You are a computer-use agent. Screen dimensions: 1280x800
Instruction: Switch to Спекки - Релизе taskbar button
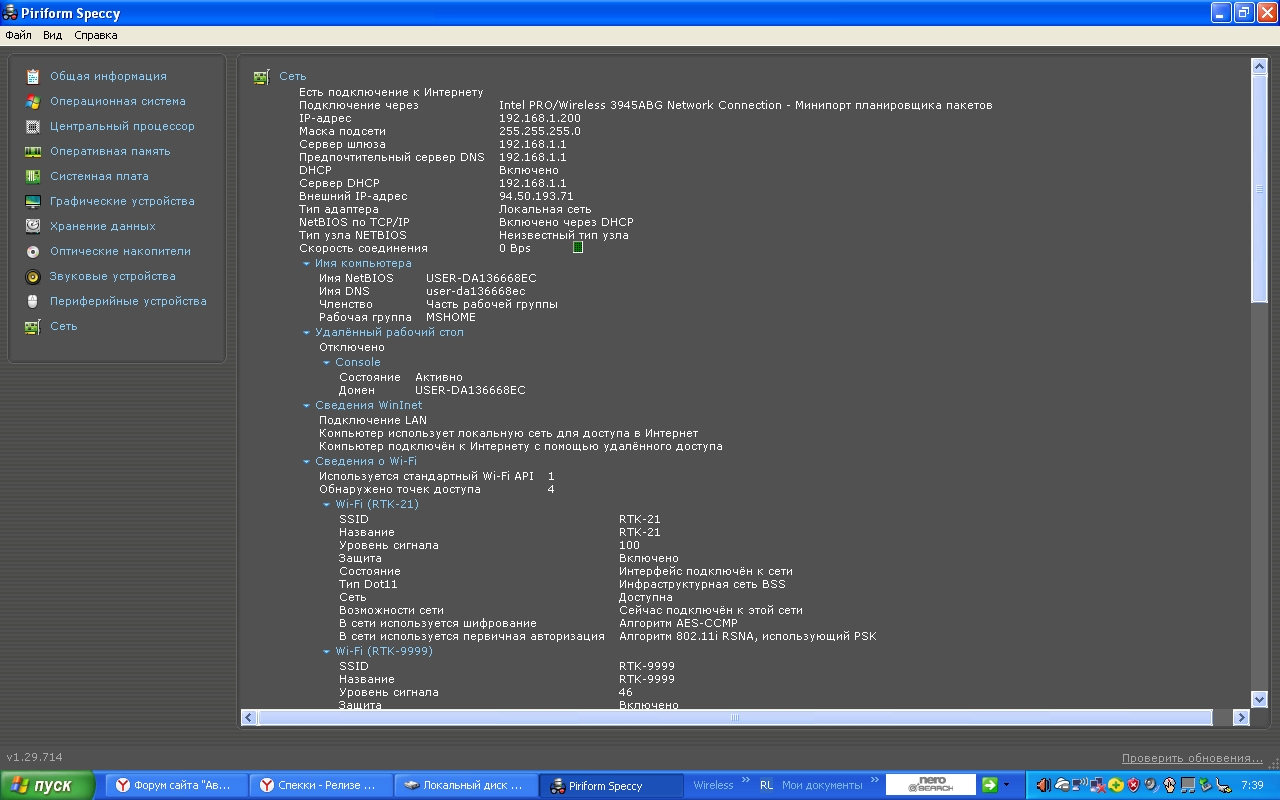tap(320, 785)
